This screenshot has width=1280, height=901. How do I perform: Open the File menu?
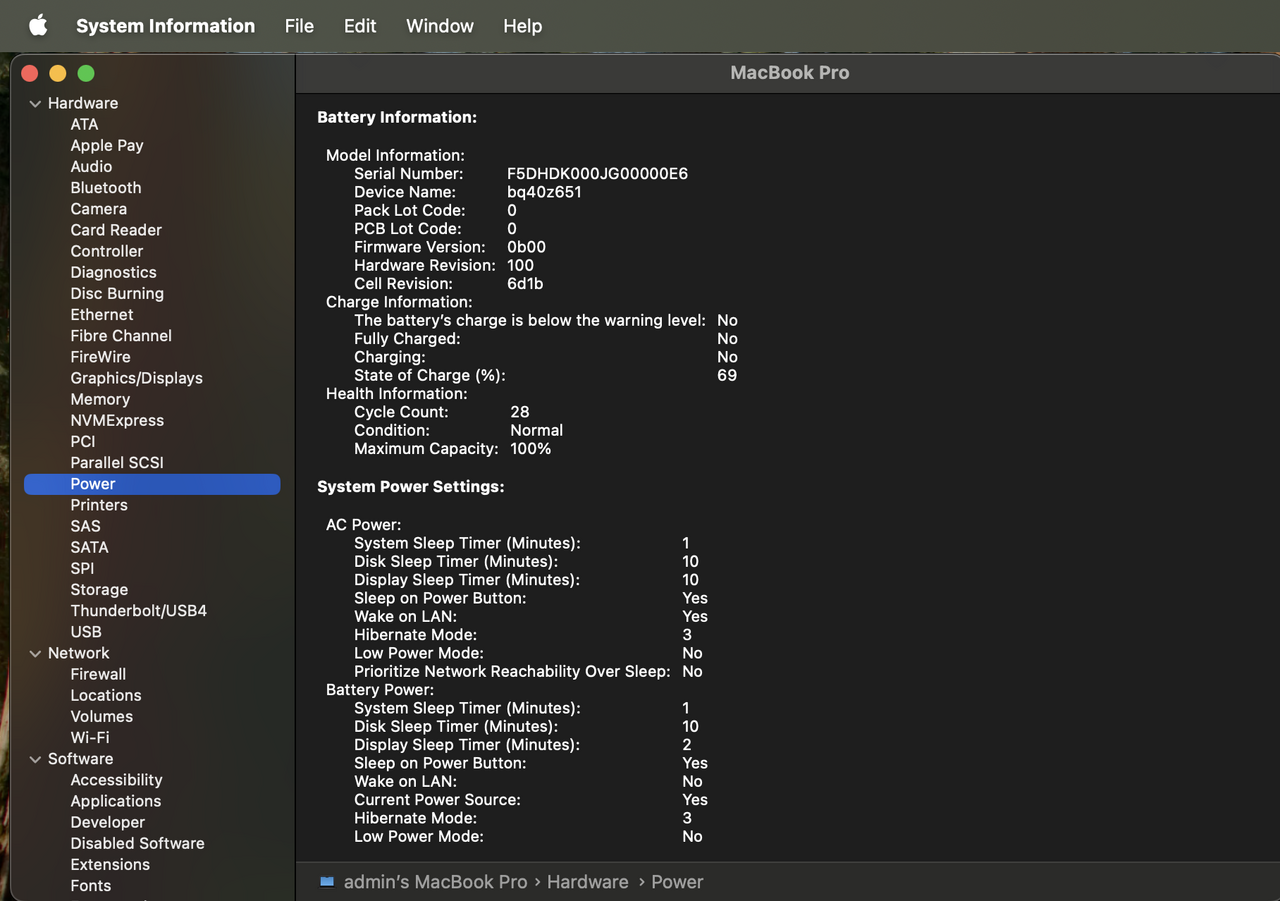tap(299, 26)
